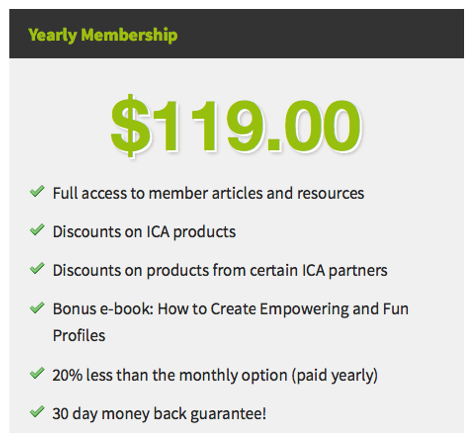This screenshot has height=444, width=476.
Task: Click '20% less than the monthly option' text
Action: pyautogui.click(x=170, y=375)
